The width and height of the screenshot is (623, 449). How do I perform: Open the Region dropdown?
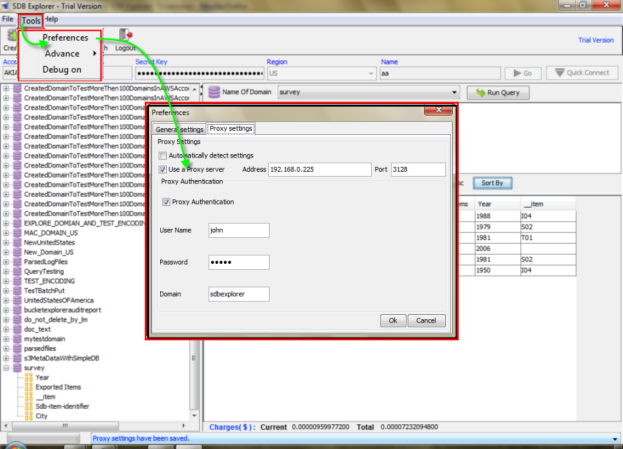[321, 74]
